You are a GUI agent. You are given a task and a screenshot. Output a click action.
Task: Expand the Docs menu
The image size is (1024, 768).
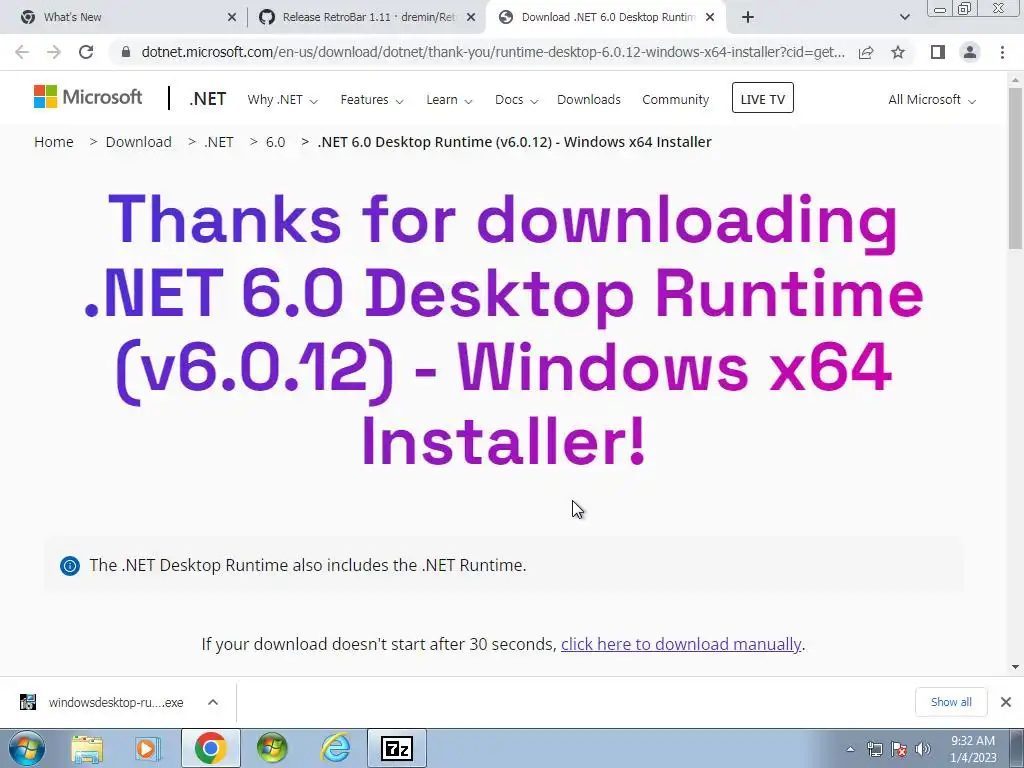point(516,99)
